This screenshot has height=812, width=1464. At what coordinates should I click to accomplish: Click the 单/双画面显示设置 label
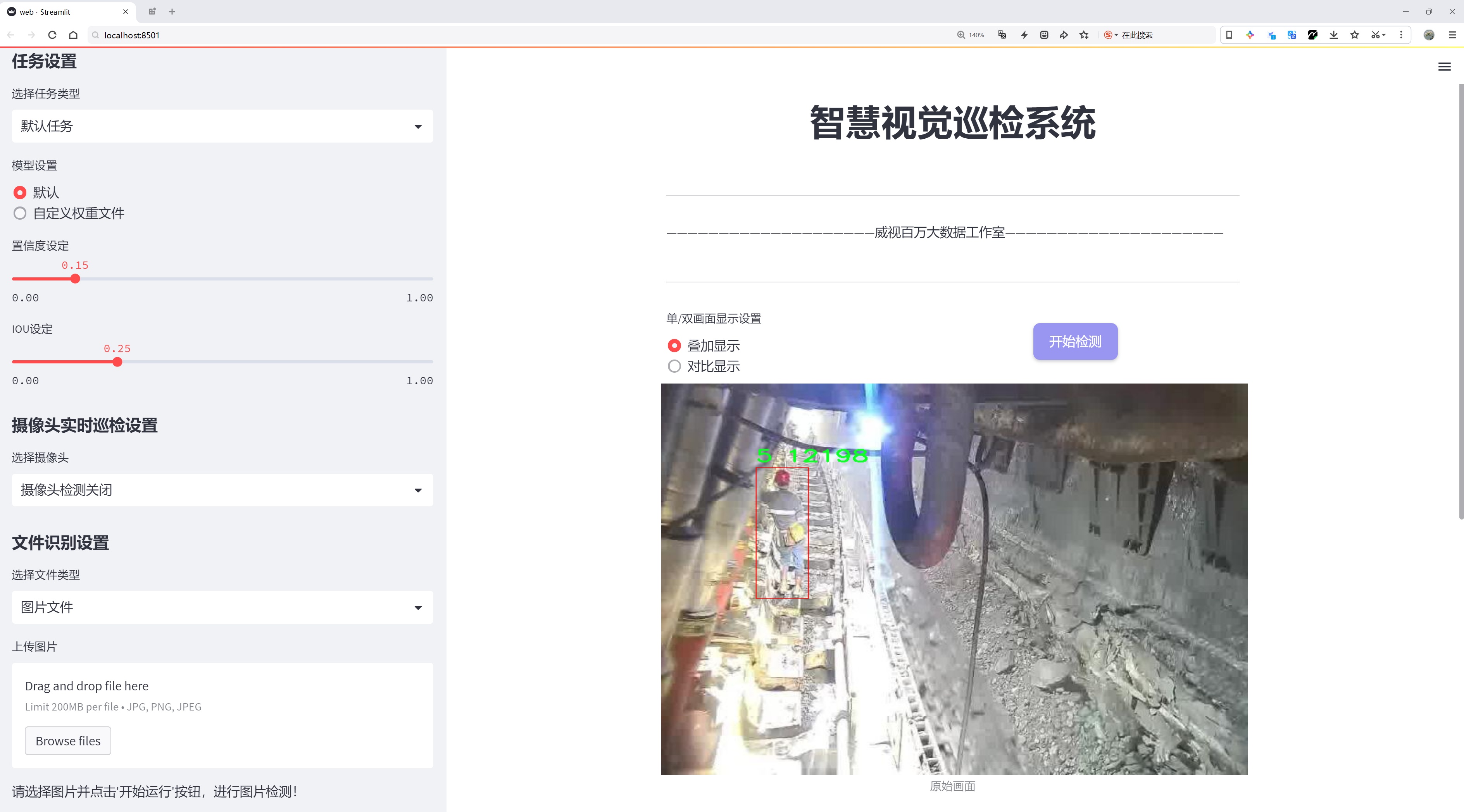[x=713, y=318]
